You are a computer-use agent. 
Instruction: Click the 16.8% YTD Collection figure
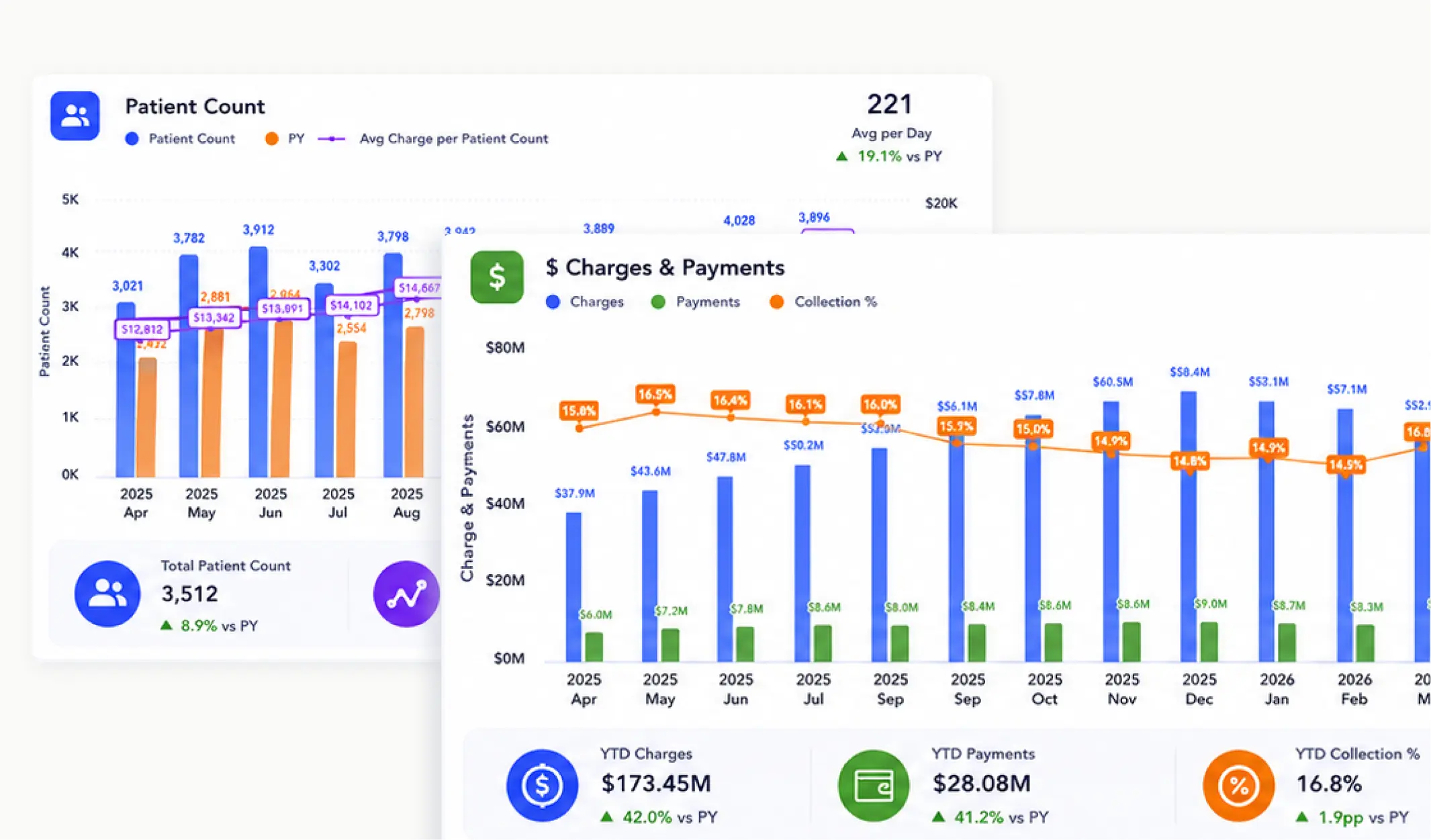1328,784
